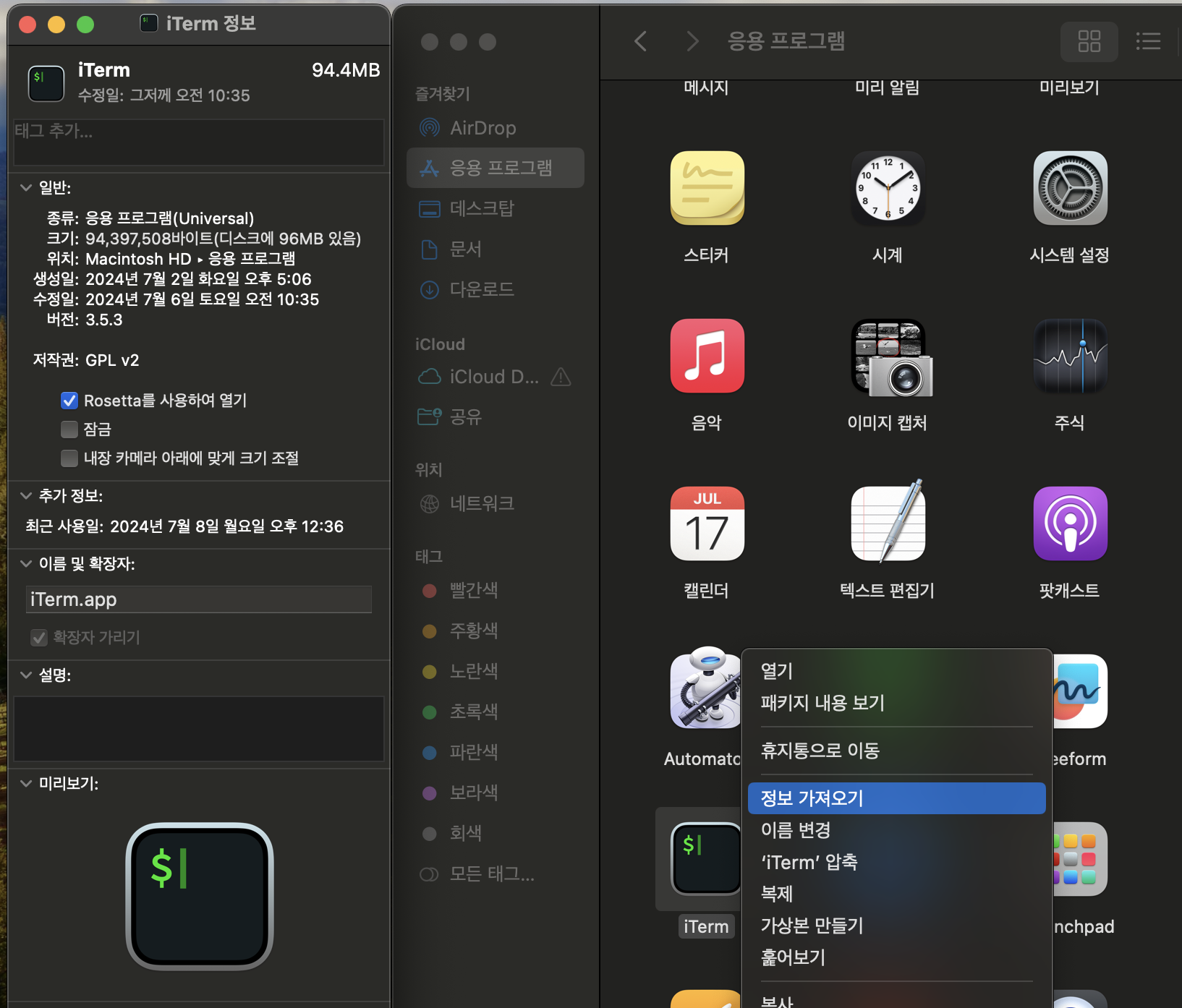Open 네트워크 in the sidebar
1182x1008 pixels.
[x=496, y=504]
